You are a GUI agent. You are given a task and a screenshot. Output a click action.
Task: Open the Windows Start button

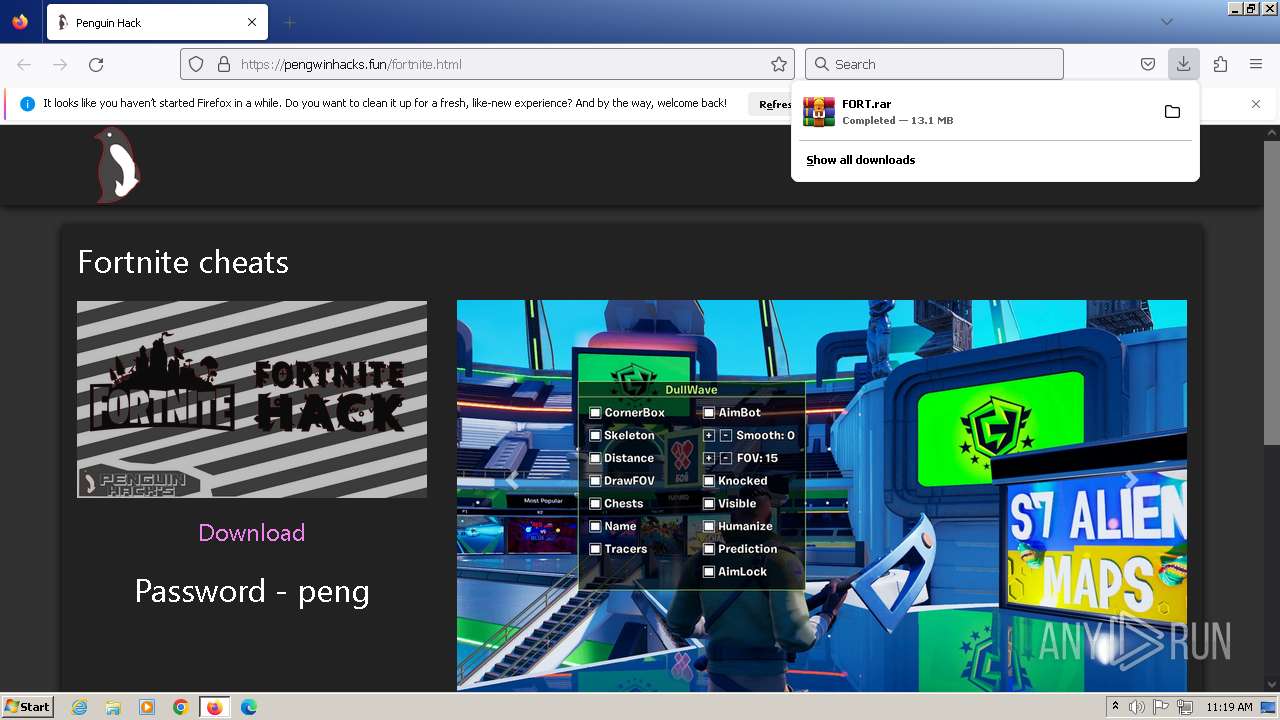28,707
